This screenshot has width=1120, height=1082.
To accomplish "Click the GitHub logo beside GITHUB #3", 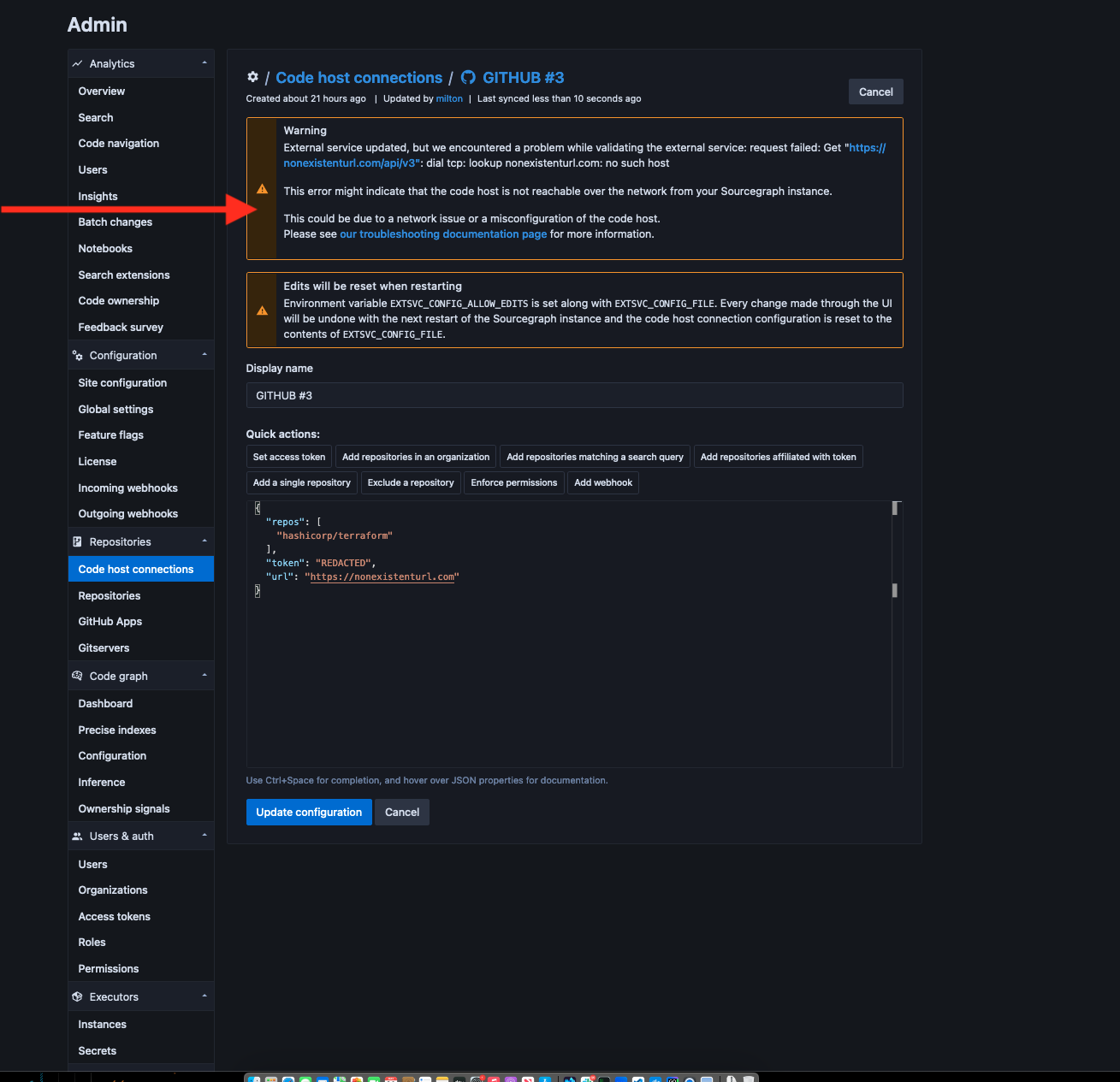I will (x=468, y=78).
